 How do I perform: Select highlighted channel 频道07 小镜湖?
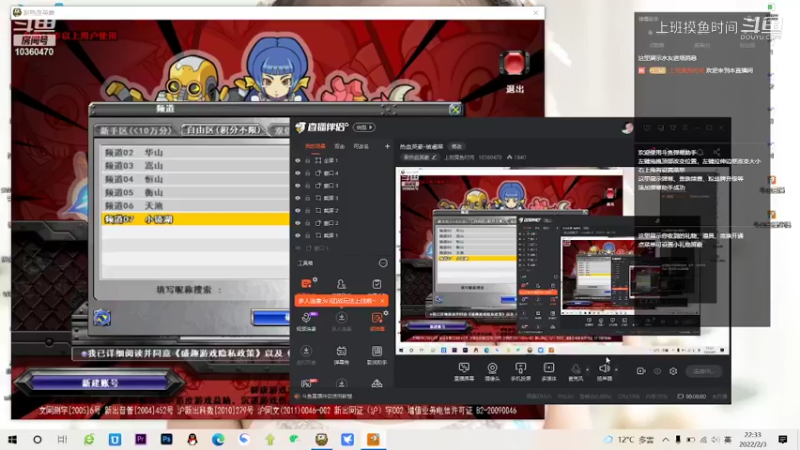tap(195, 219)
